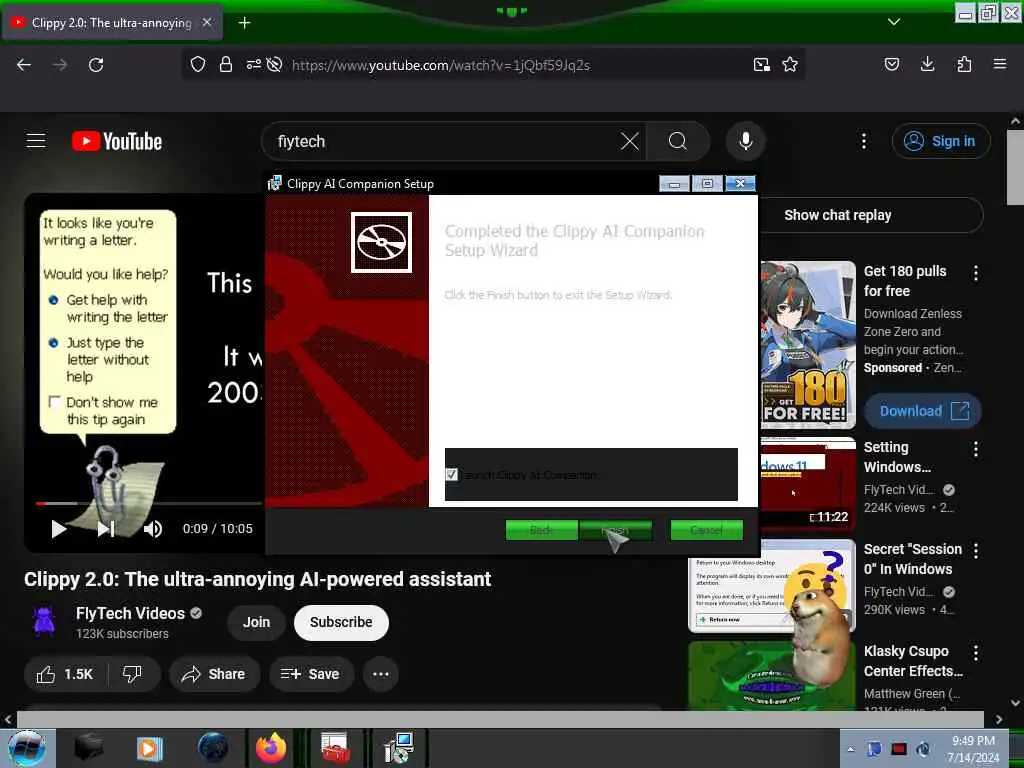This screenshot has height=768, width=1024.
Task: Open options for Setting Windows video
Action: pos(976,449)
